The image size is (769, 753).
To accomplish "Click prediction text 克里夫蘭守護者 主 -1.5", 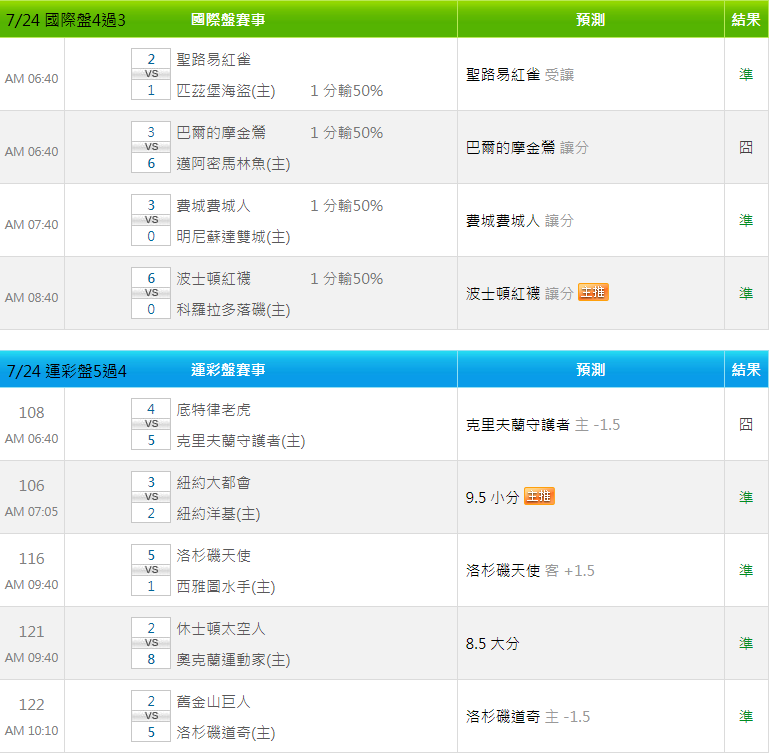I will click(543, 424).
